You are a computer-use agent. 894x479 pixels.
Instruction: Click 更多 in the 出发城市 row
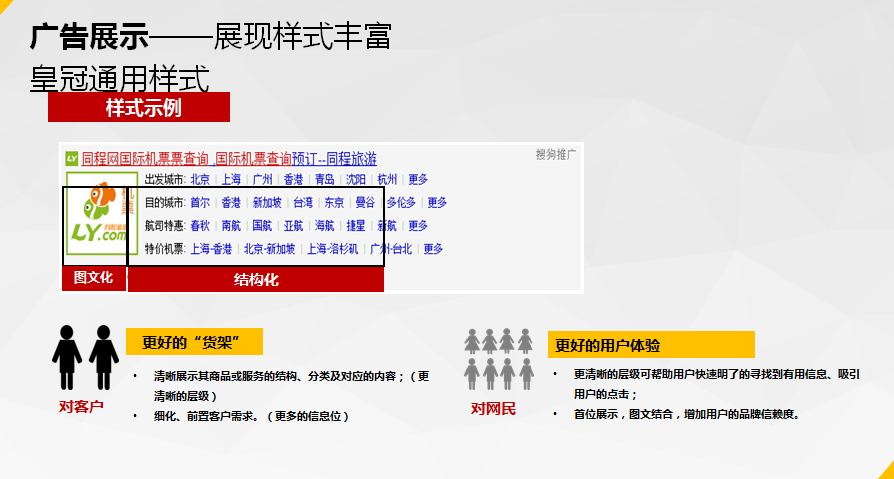pos(418,180)
